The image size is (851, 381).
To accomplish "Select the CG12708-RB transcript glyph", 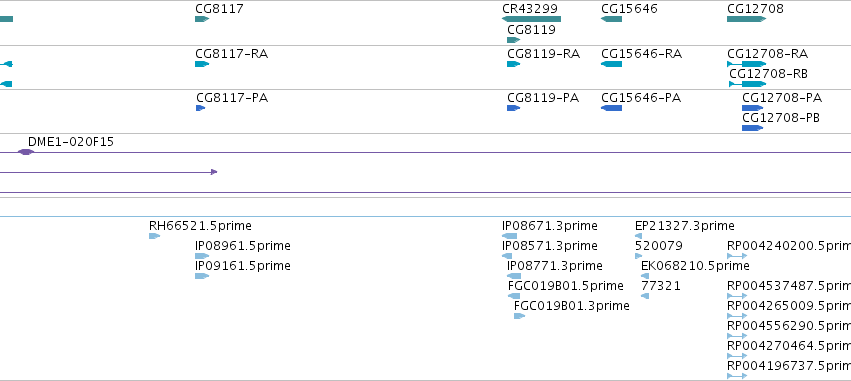I will 747,84.
